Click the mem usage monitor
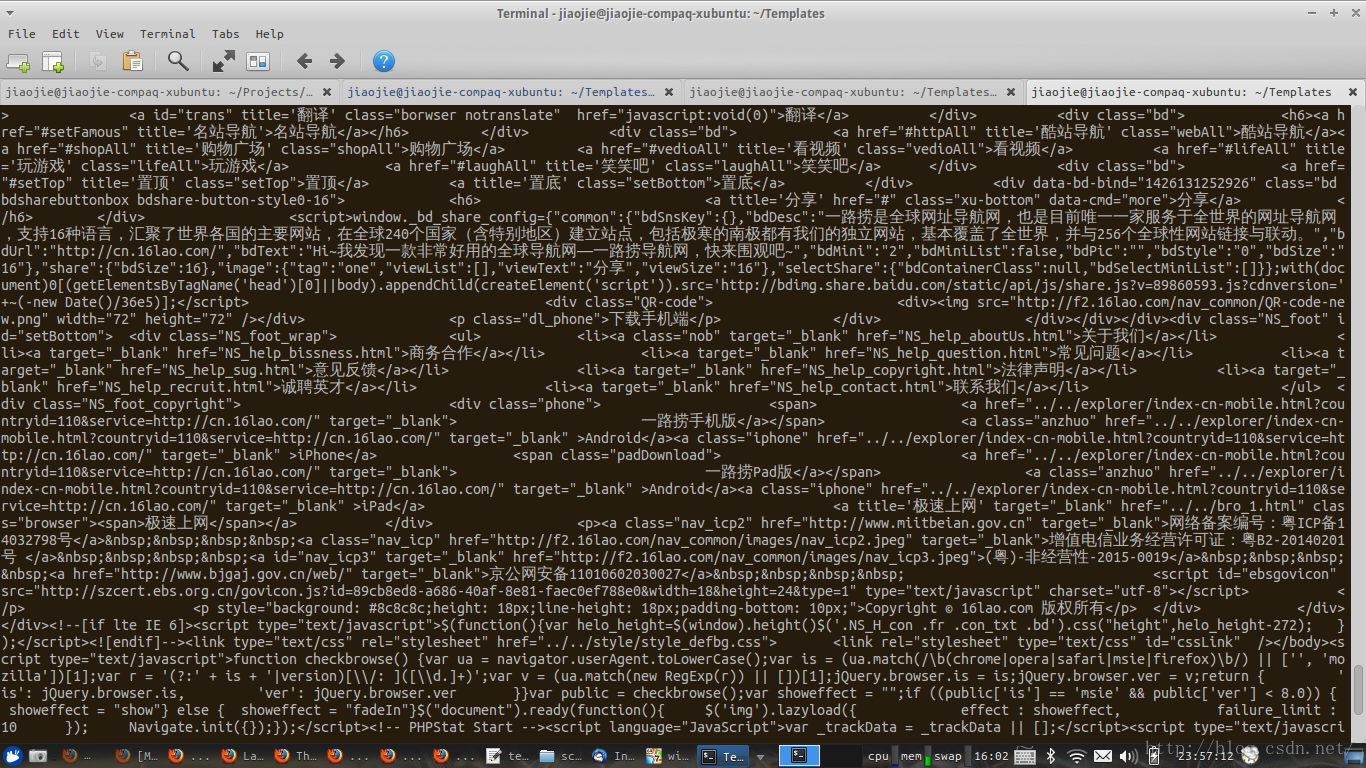This screenshot has width=1366, height=768. click(914, 756)
